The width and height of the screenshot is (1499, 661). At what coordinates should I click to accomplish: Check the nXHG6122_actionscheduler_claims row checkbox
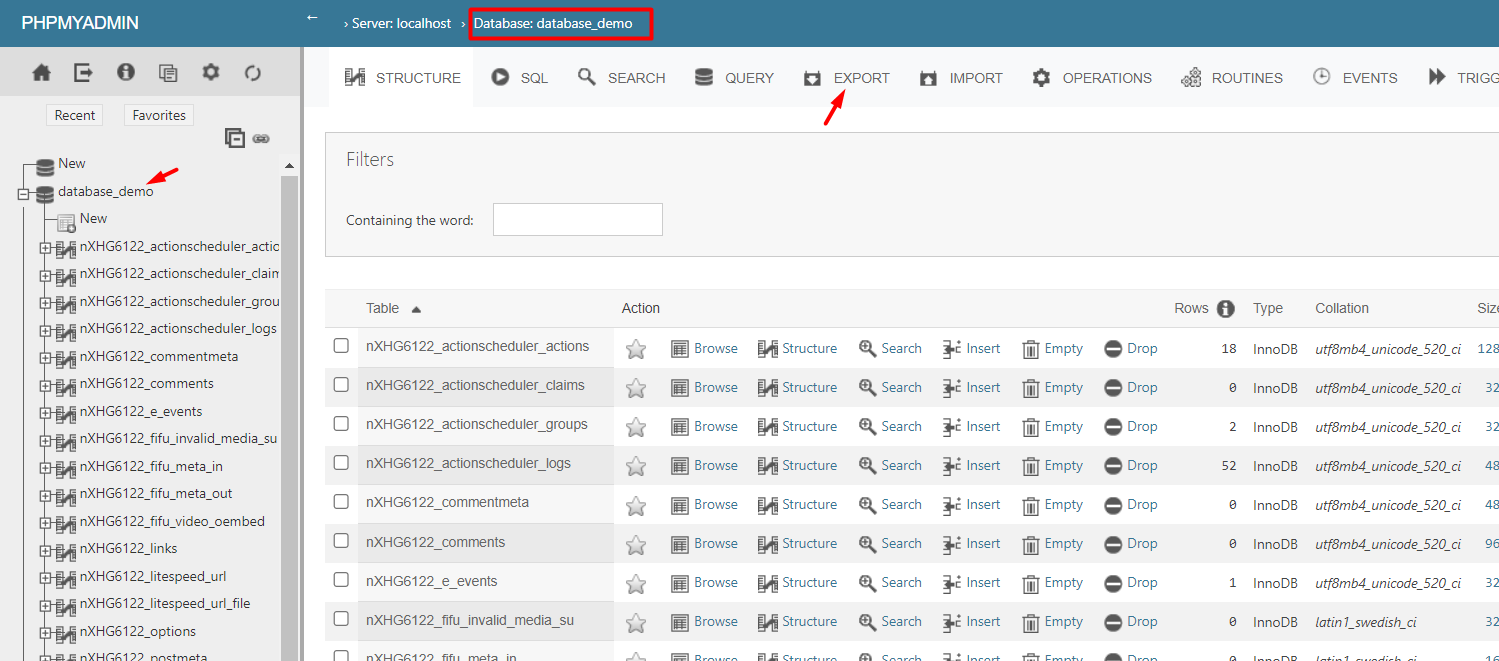[x=341, y=385]
